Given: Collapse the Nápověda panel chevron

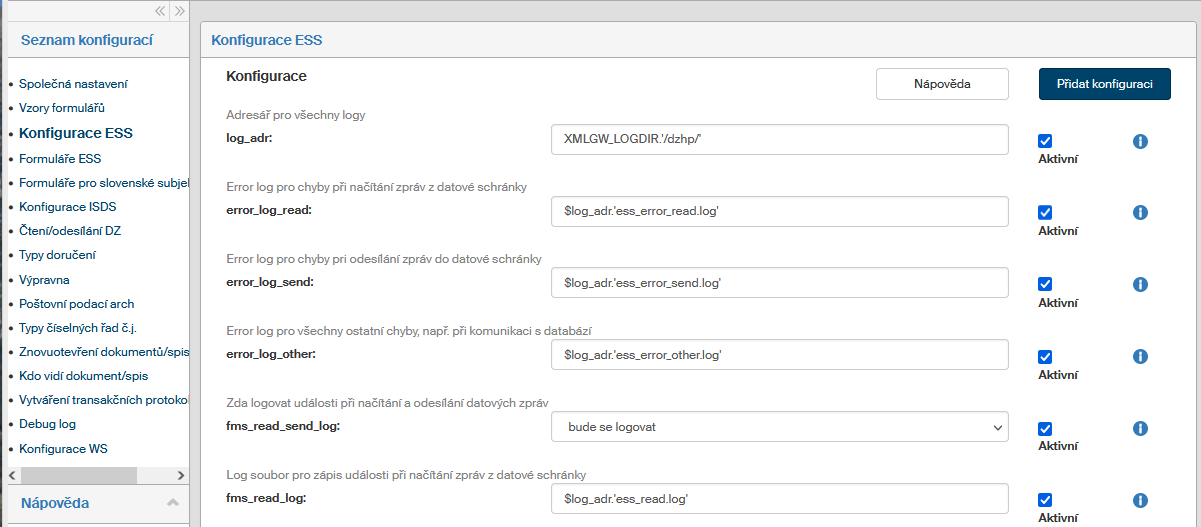Looking at the screenshot, I should 172,503.
